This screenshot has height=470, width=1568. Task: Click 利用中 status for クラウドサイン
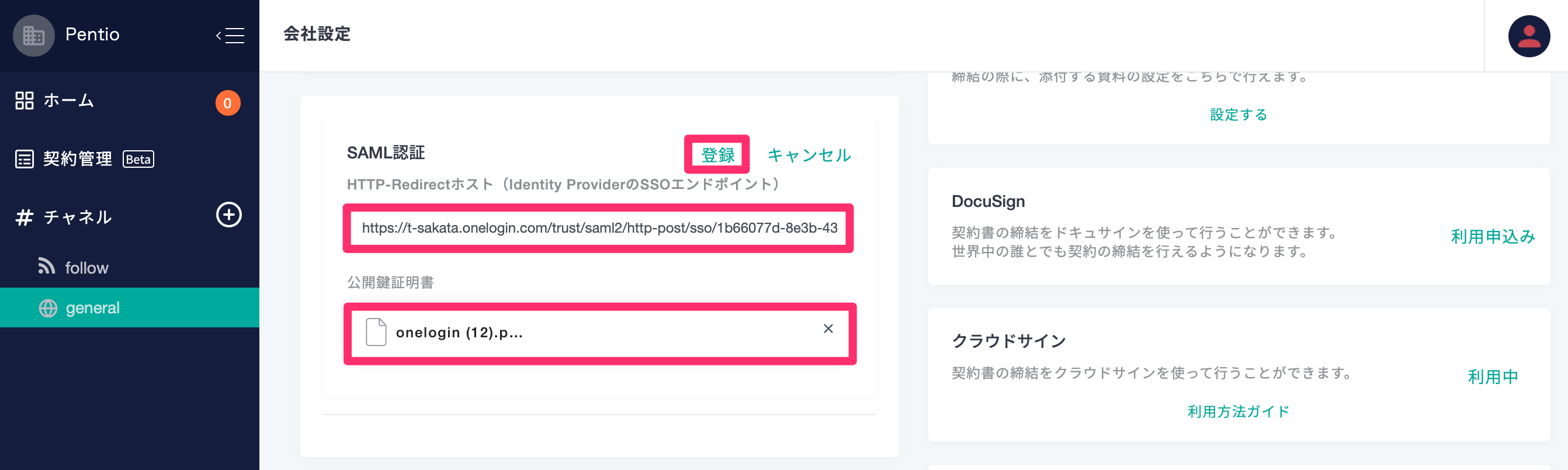tap(1493, 377)
